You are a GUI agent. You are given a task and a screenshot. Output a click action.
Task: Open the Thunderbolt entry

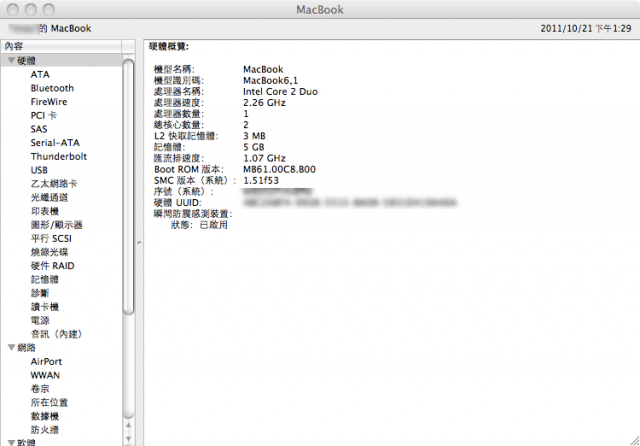pos(59,156)
